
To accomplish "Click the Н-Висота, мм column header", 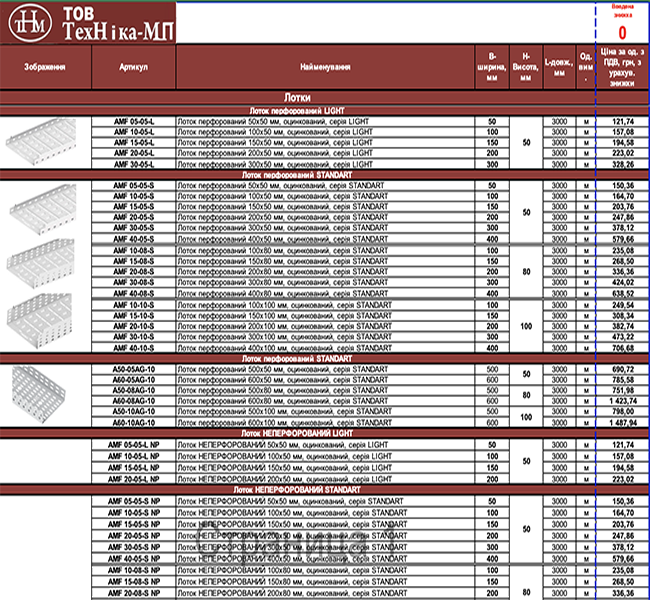I will 526,67.
